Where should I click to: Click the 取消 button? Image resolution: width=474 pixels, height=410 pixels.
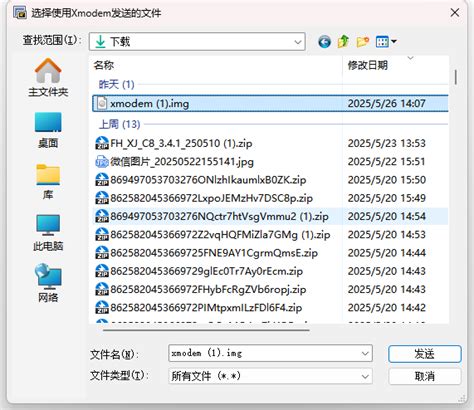(x=425, y=376)
